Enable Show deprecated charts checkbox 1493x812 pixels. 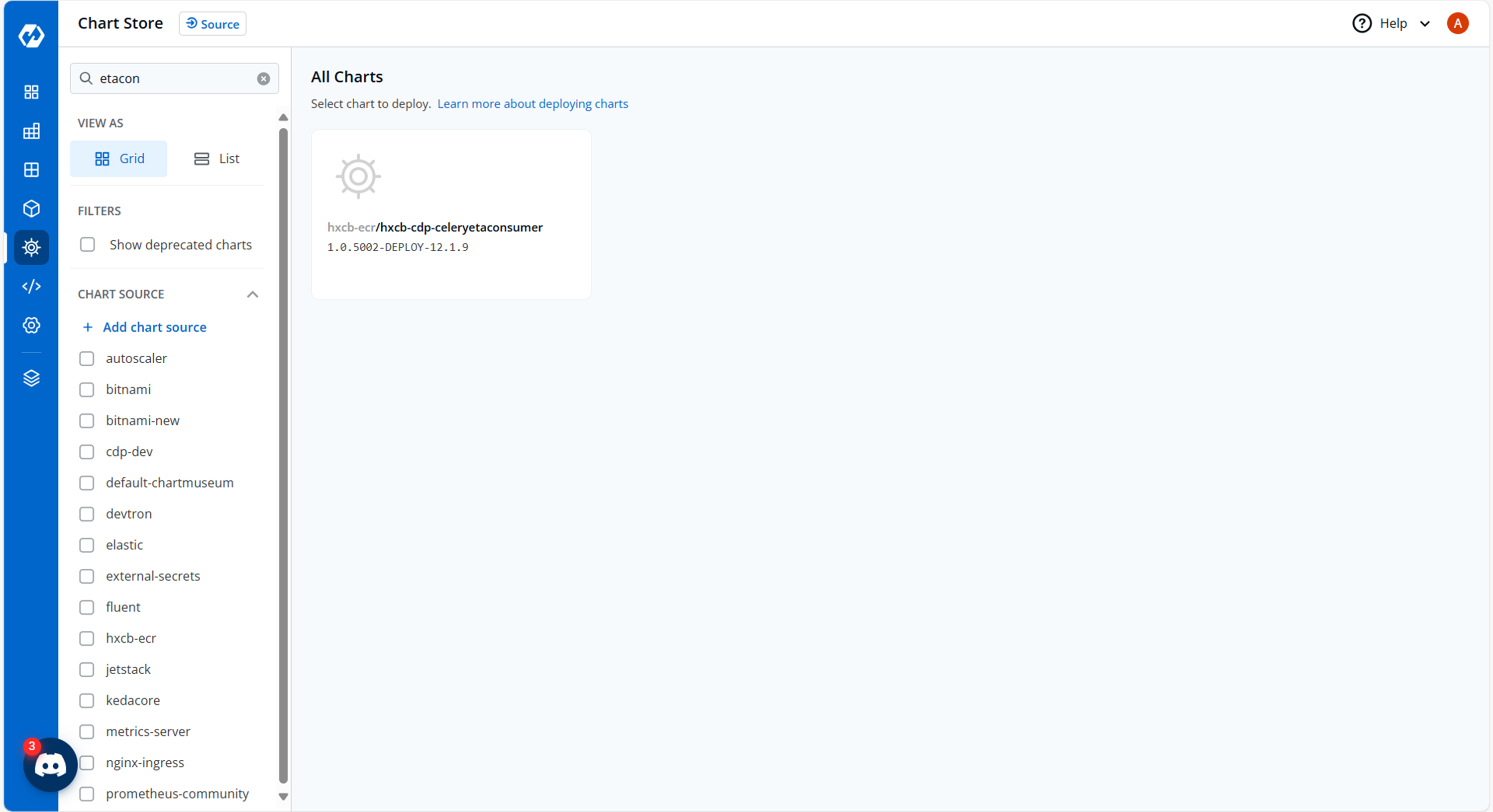click(x=88, y=245)
